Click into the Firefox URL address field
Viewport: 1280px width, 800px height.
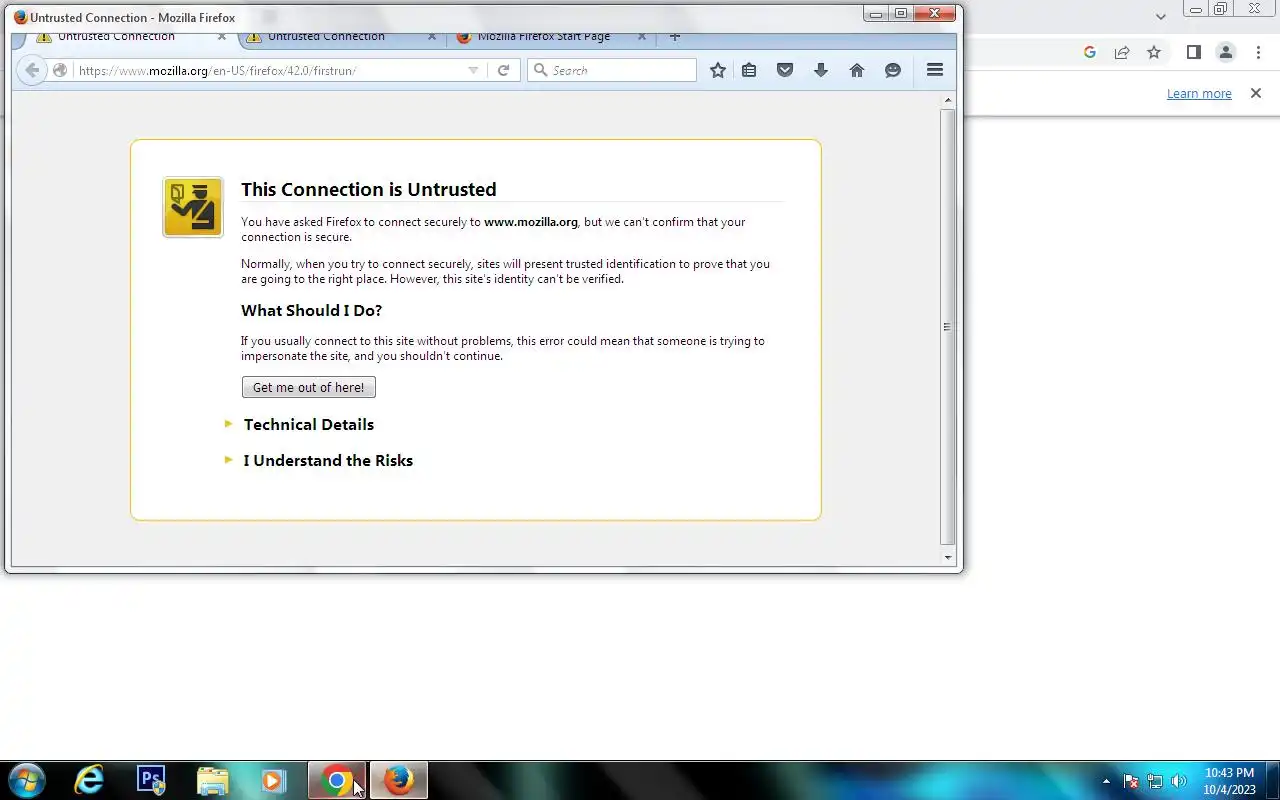coord(270,70)
